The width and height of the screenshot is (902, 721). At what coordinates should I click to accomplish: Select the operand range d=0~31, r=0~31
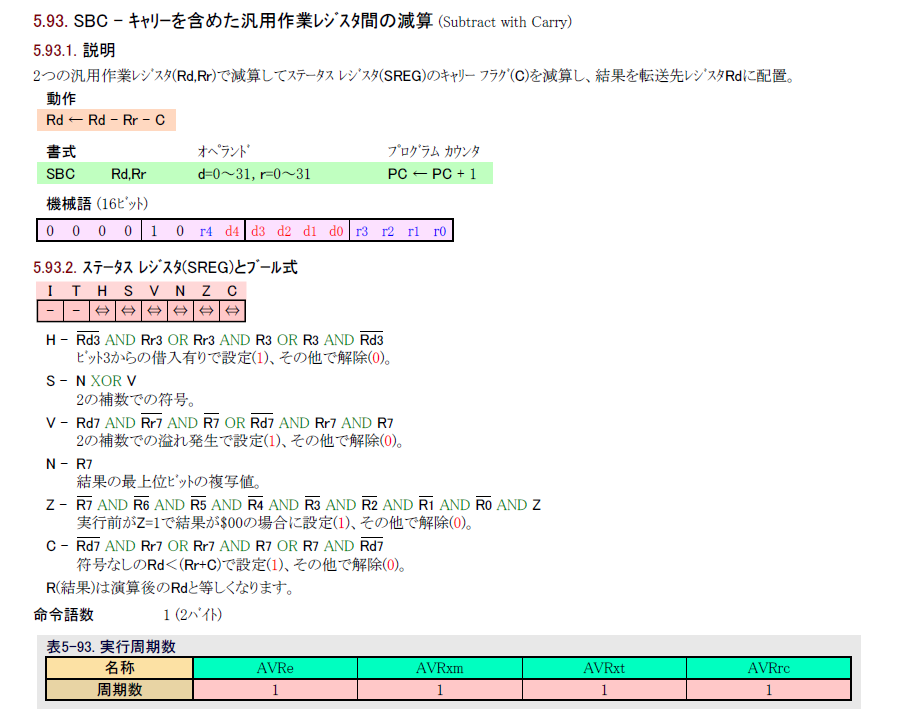click(x=254, y=174)
